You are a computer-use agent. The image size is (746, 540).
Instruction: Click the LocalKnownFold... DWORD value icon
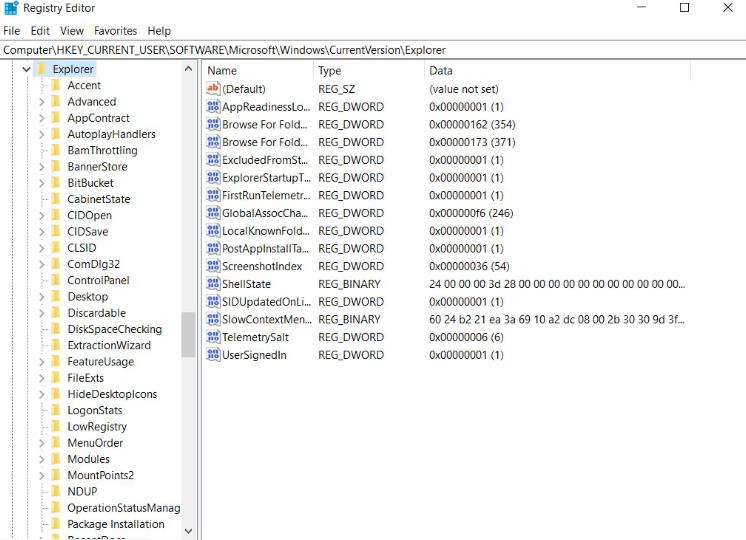click(213, 231)
